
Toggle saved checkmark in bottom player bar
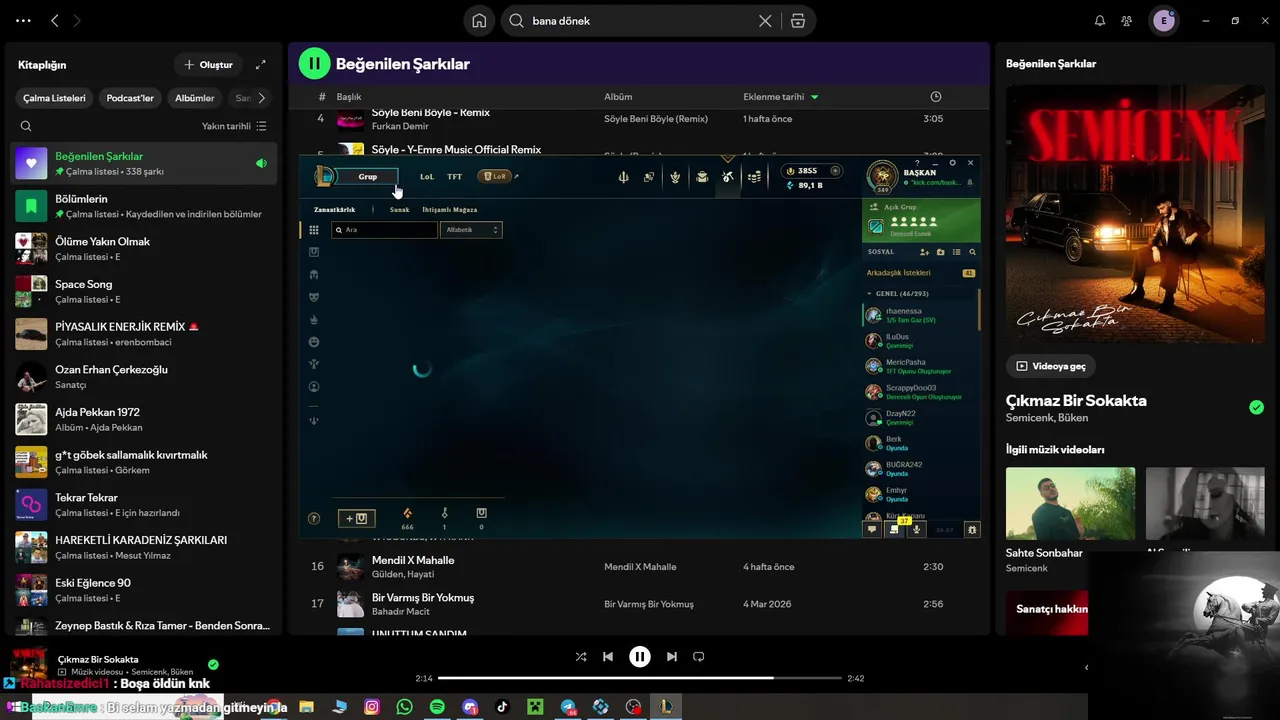click(x=213, y=664)
